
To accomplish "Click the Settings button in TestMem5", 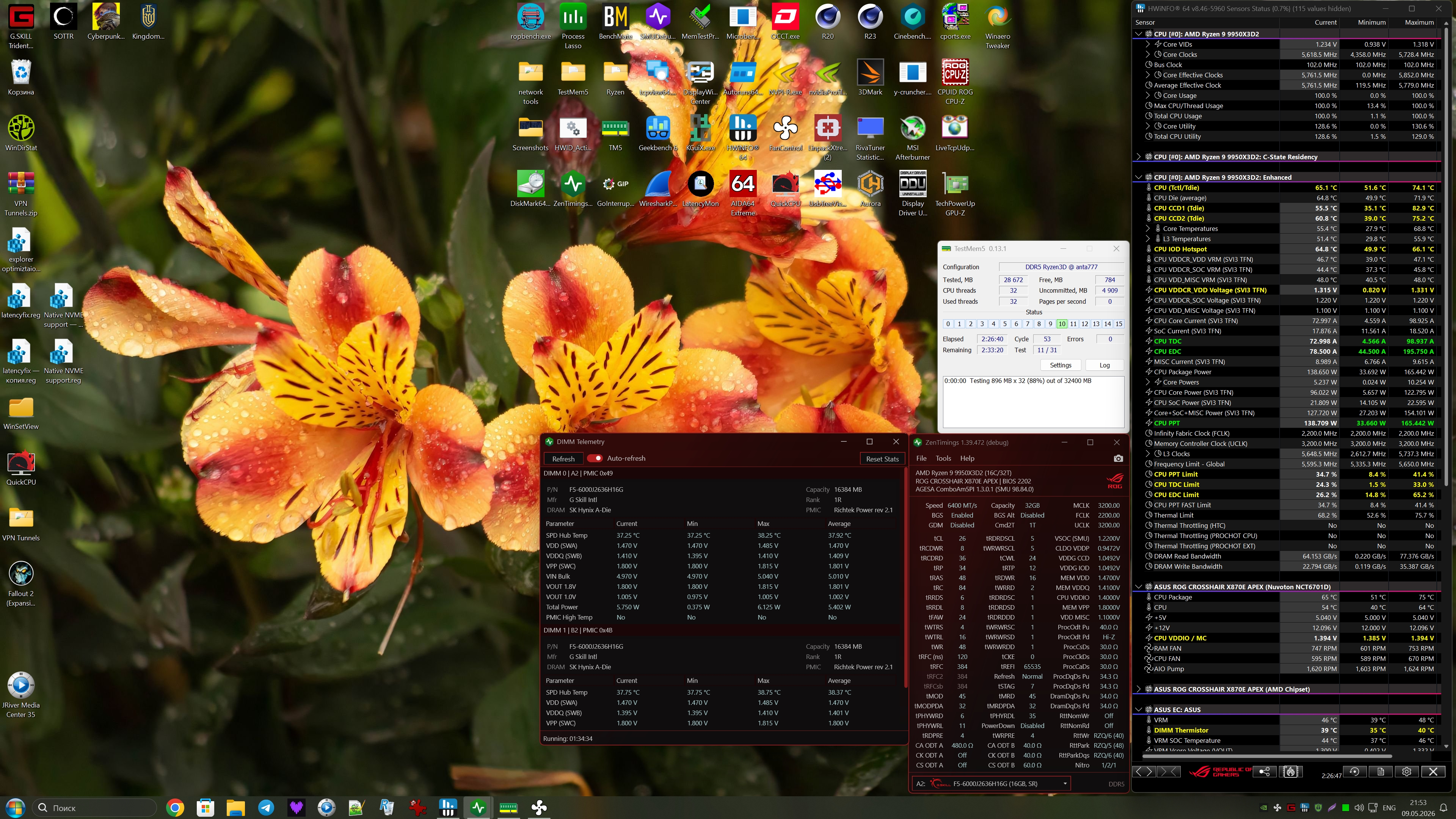I will (1061, 365).
